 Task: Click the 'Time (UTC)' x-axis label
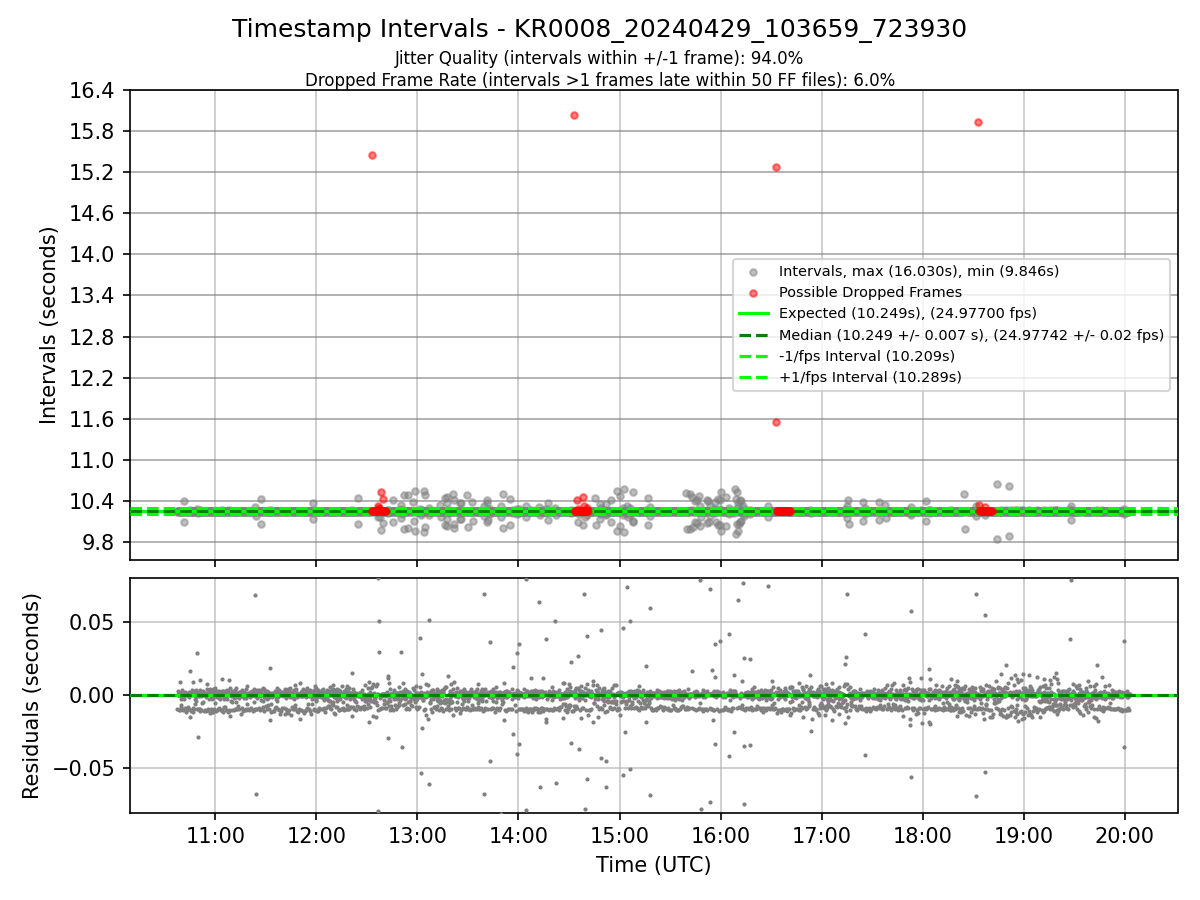[653, 865]
